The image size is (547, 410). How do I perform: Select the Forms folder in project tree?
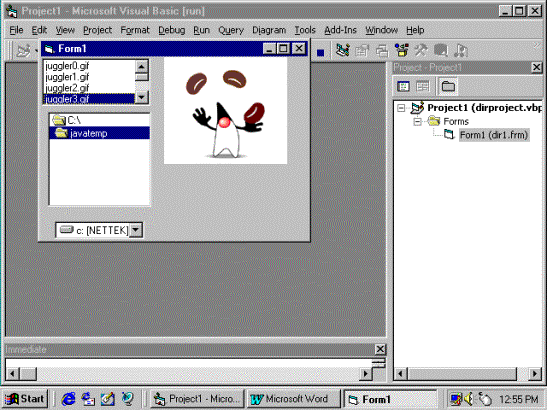pos(456,121)
